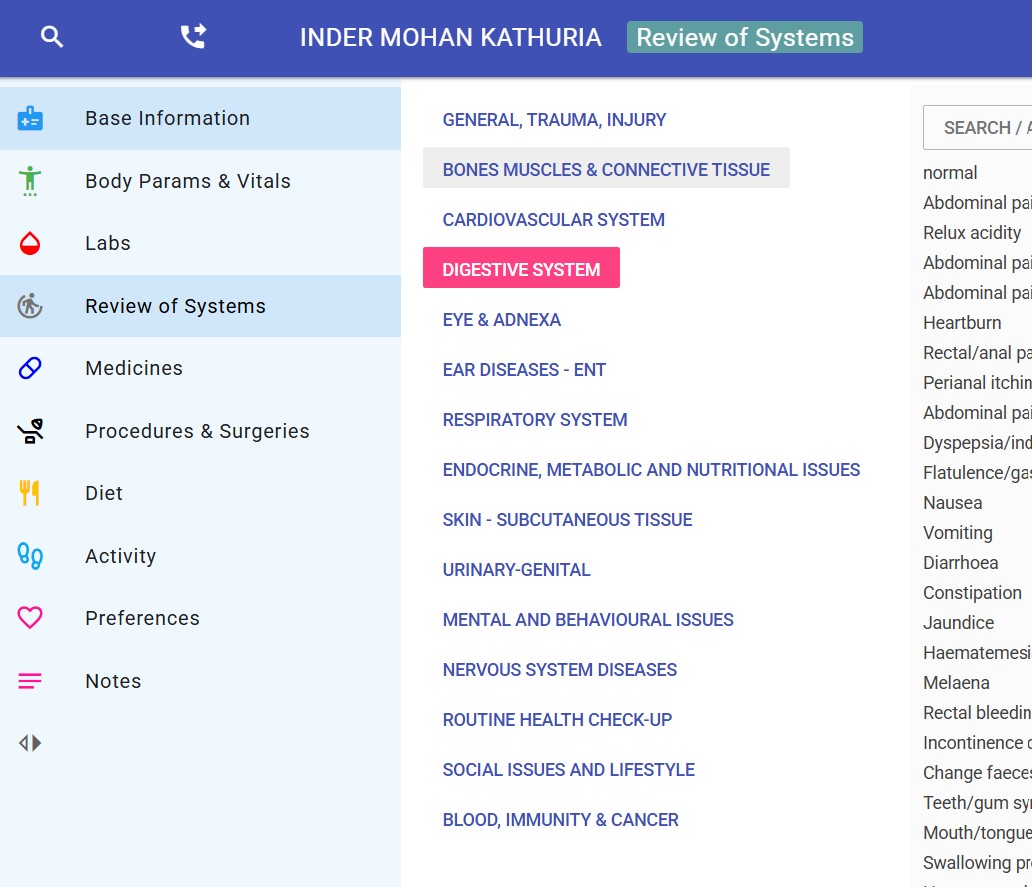
Task: Click the Diet fork and knife icon
Action: [x=30, y=493]
